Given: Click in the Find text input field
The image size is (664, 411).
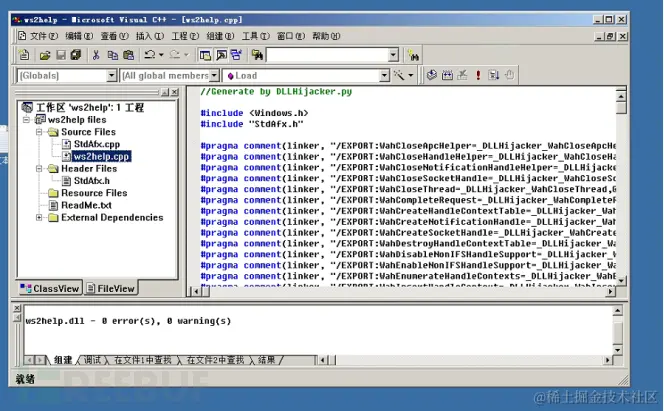Looking at the screenshot, I should click(x=327, y=55).
